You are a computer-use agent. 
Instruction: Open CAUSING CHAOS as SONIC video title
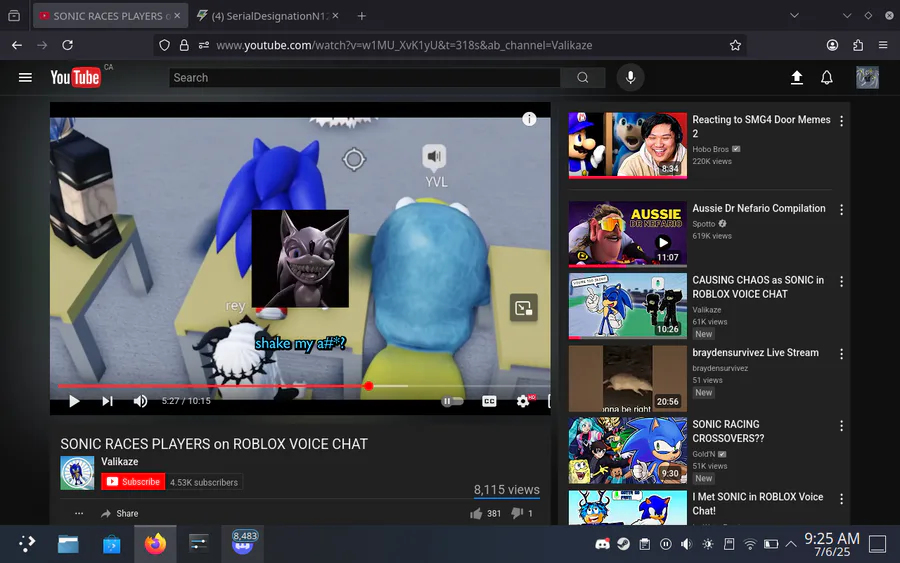point(758,287)
